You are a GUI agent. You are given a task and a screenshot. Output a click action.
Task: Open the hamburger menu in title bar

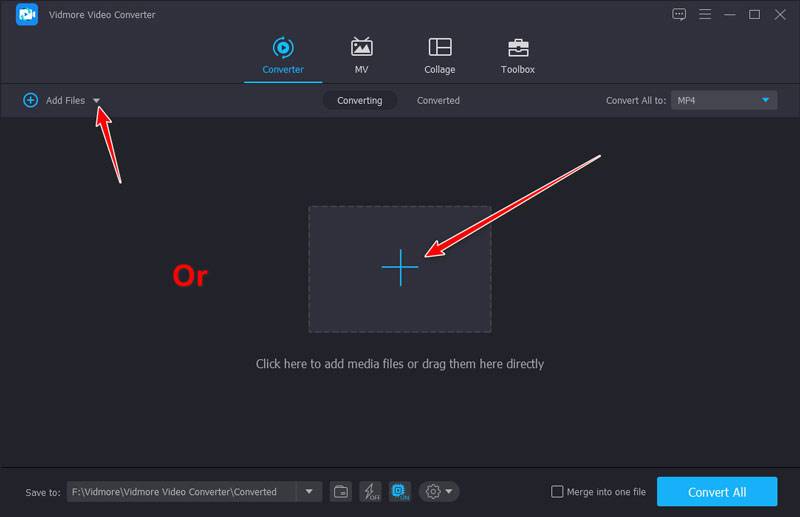705,14
